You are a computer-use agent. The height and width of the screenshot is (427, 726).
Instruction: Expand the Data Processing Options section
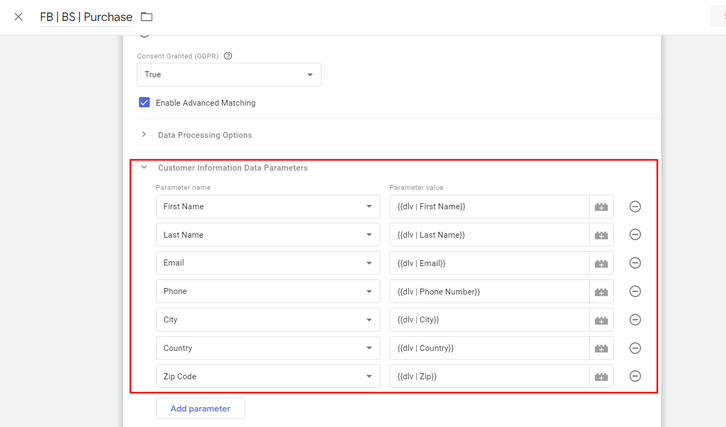205,135
